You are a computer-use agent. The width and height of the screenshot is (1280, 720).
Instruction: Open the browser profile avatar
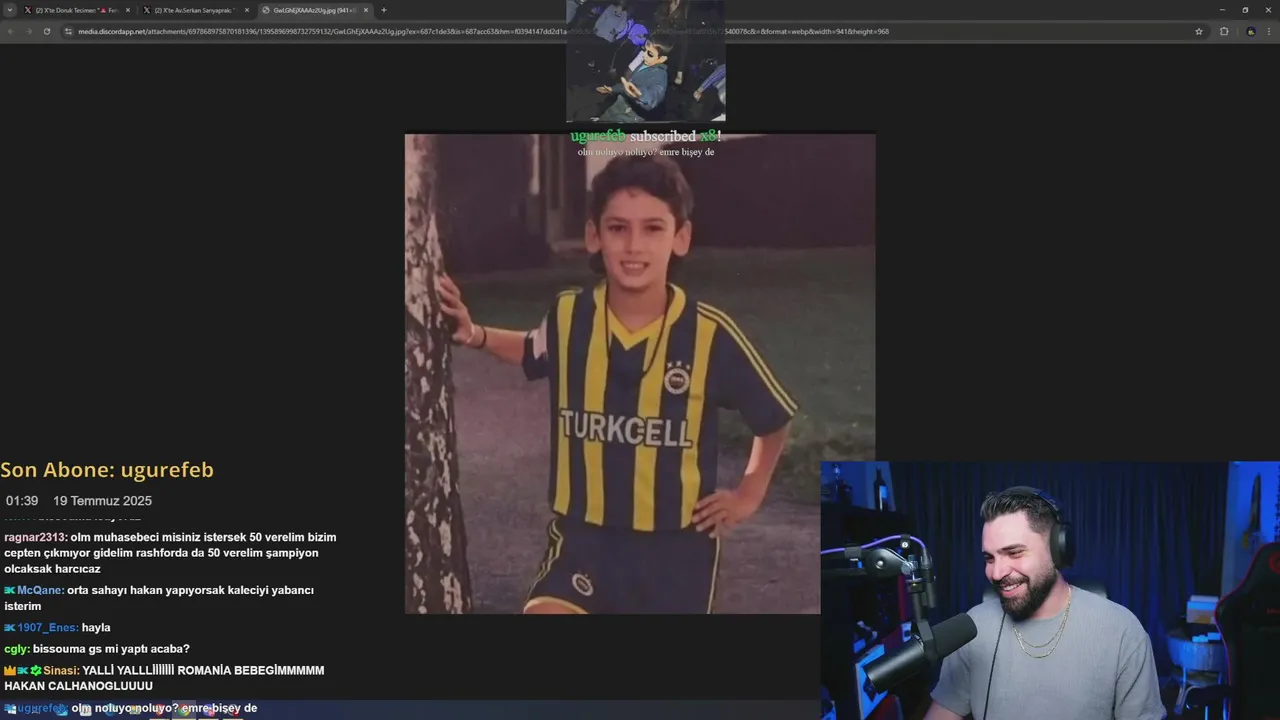click(x=1250, y=31)
